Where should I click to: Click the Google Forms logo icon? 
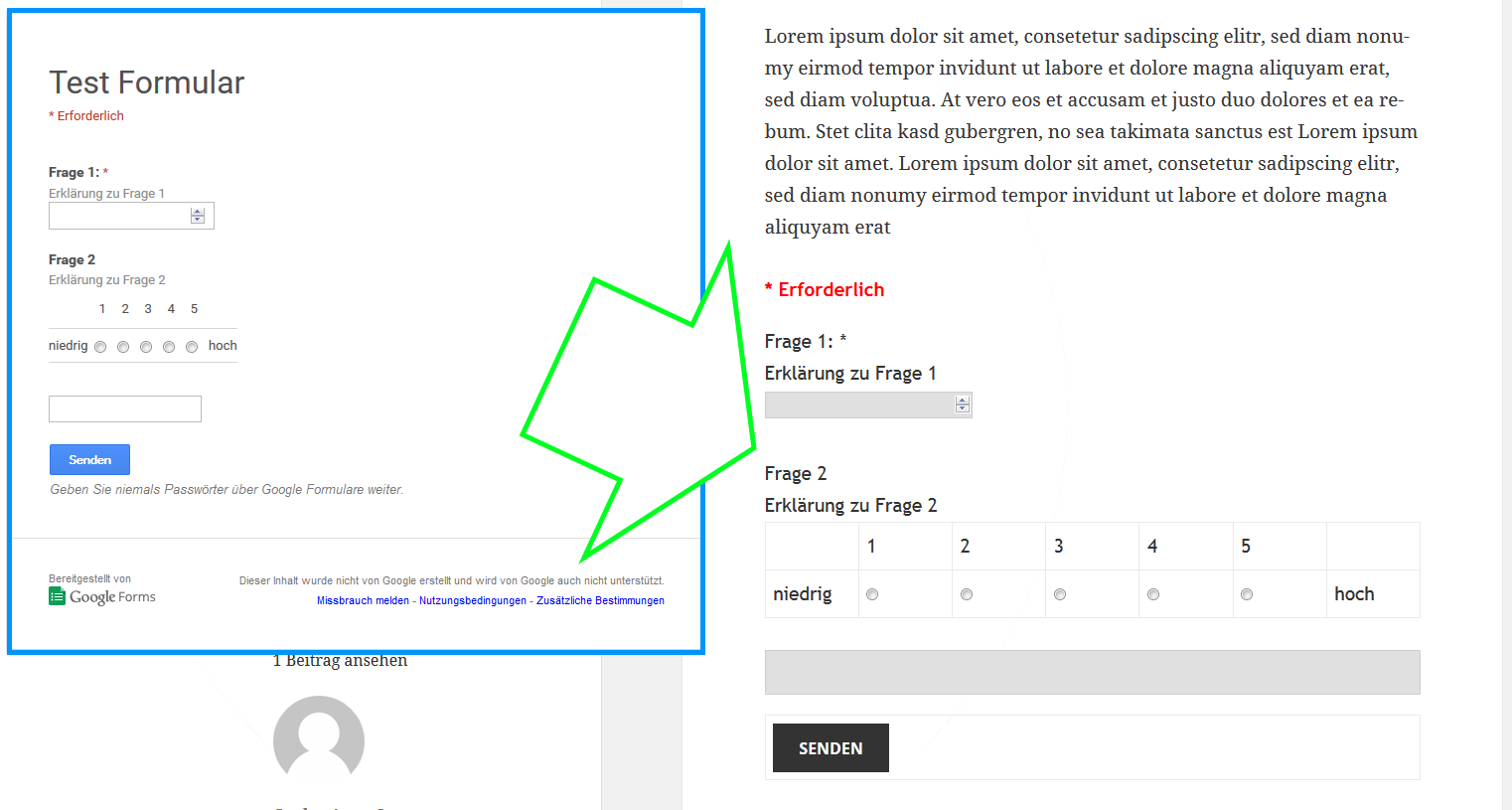(56, 594)
